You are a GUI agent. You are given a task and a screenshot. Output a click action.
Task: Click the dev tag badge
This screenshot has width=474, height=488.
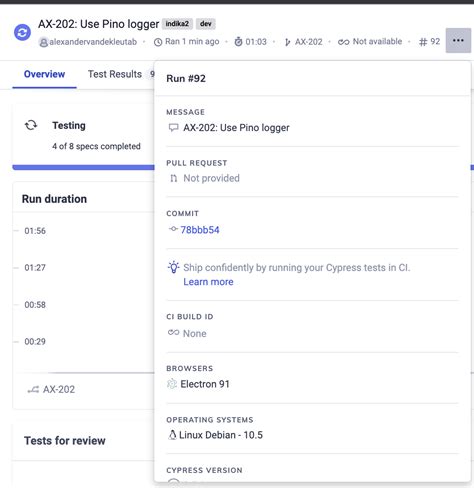206,24
